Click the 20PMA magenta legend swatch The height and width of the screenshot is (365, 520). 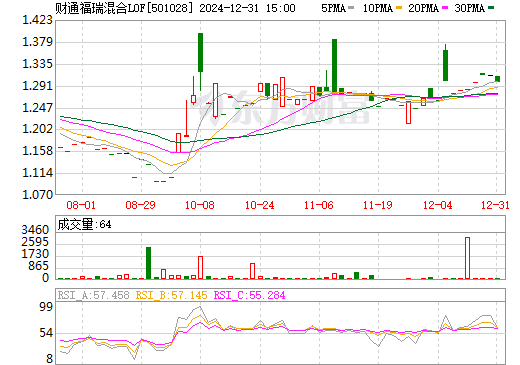(x=445, y=8)
